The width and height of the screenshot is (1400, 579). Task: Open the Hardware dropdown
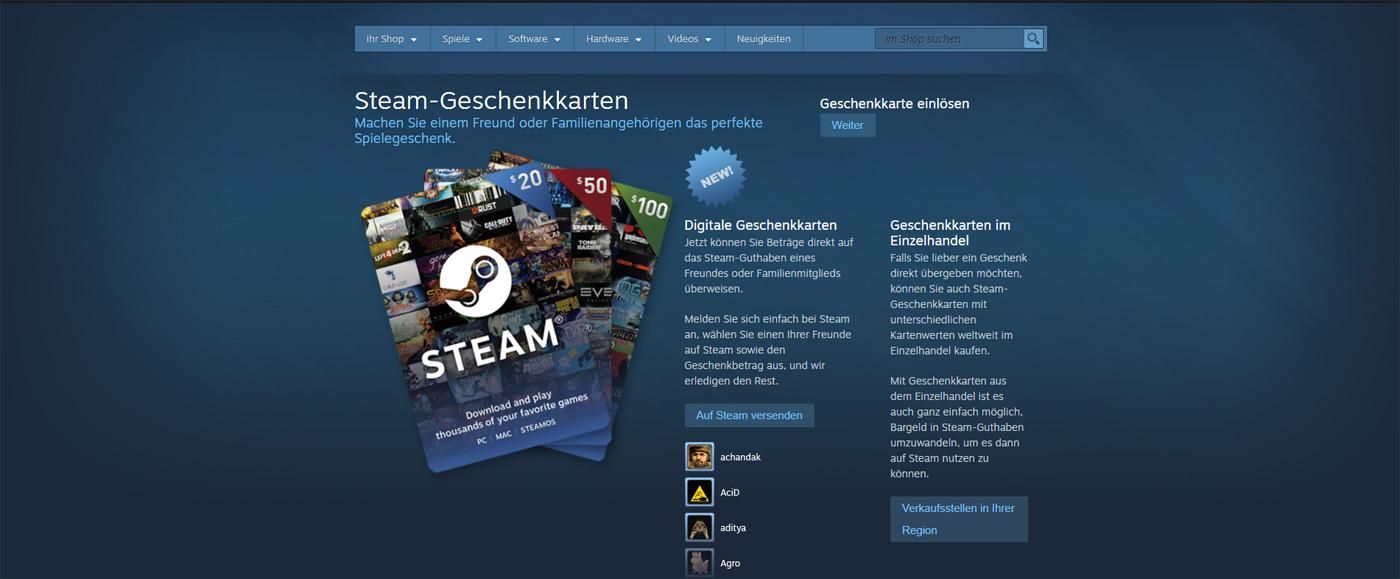pyautogui.click(x=614, y=39)
